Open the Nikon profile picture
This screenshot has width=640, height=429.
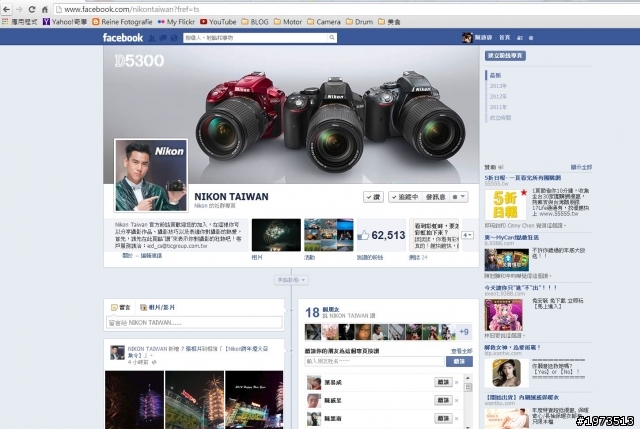coord(151,176)
